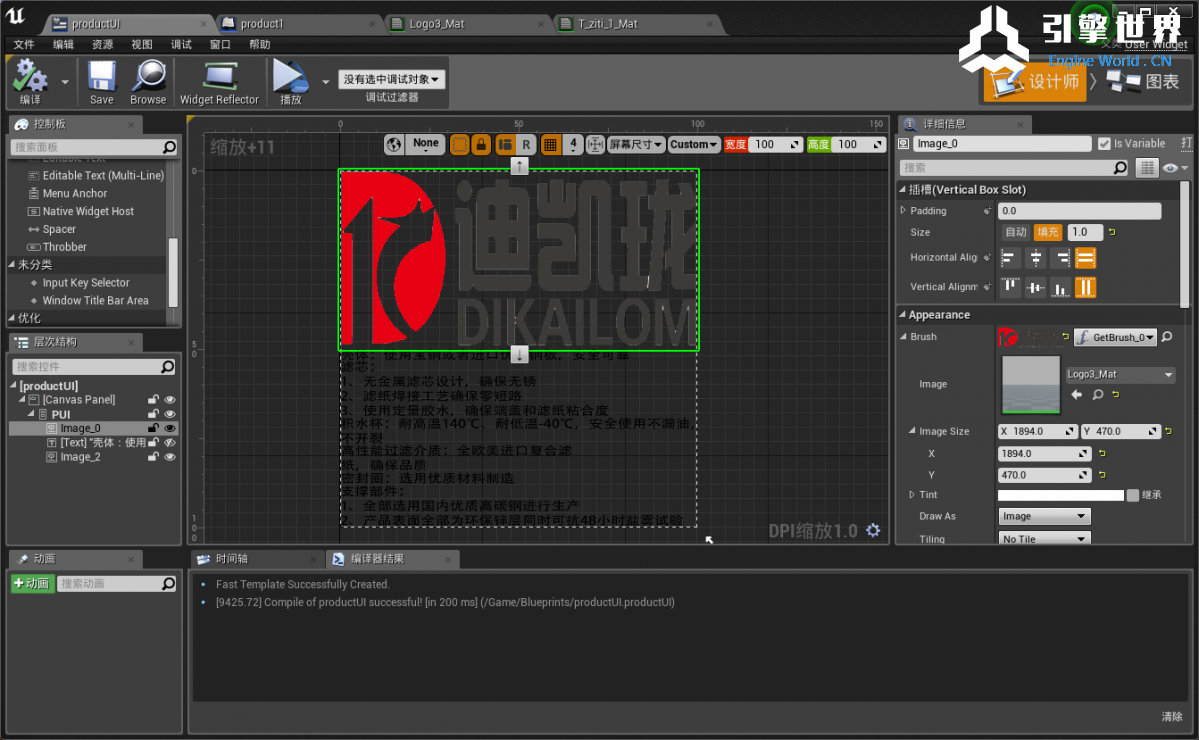The image size is (1199, 740).
Task: Toggle the layout transform icon beside R
Action: tap(505, 144)
